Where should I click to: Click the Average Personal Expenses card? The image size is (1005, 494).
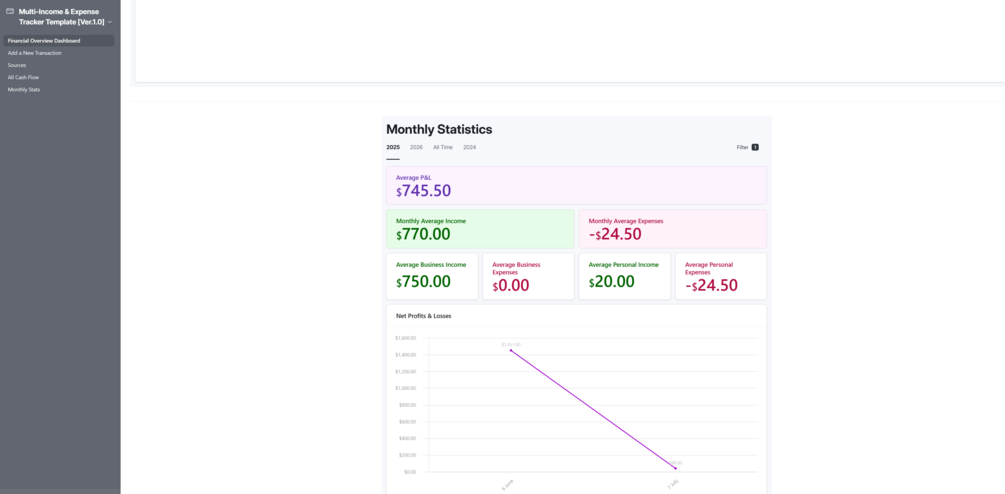coord(720,276)
